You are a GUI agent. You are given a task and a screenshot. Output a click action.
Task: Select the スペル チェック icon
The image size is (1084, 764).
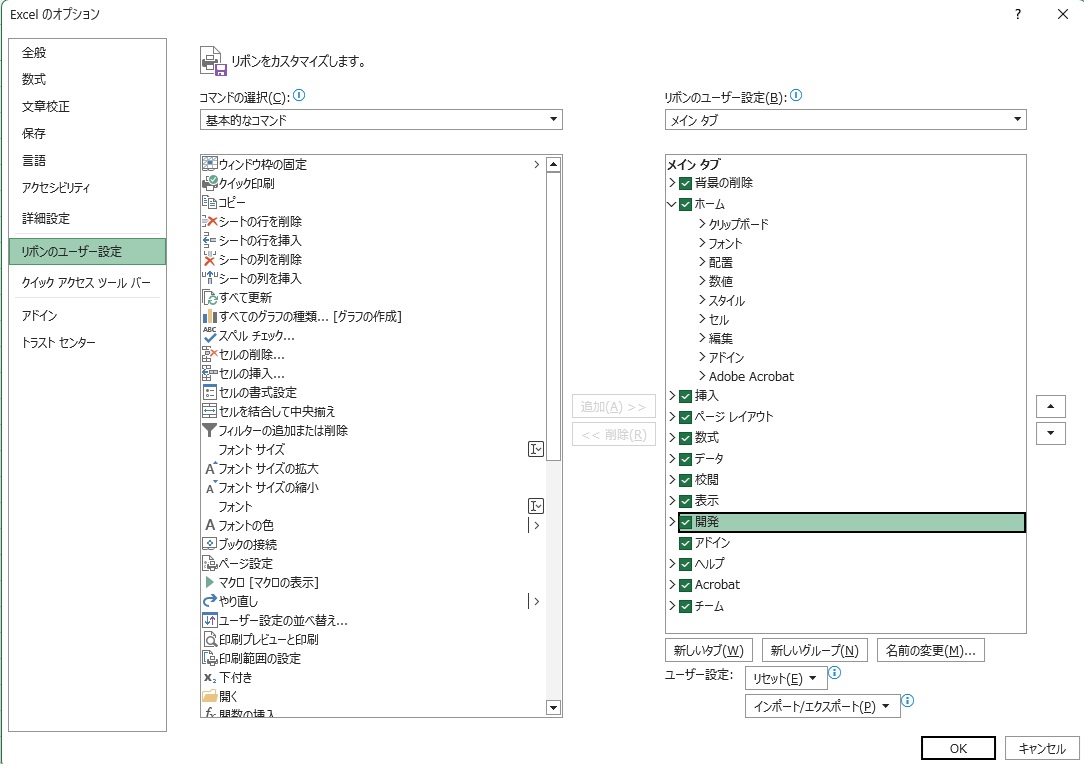(209, 335)
